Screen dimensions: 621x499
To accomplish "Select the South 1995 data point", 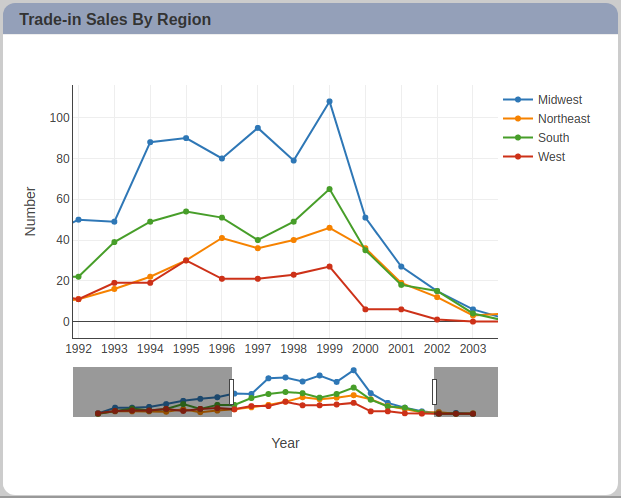I will click(186, 211).
